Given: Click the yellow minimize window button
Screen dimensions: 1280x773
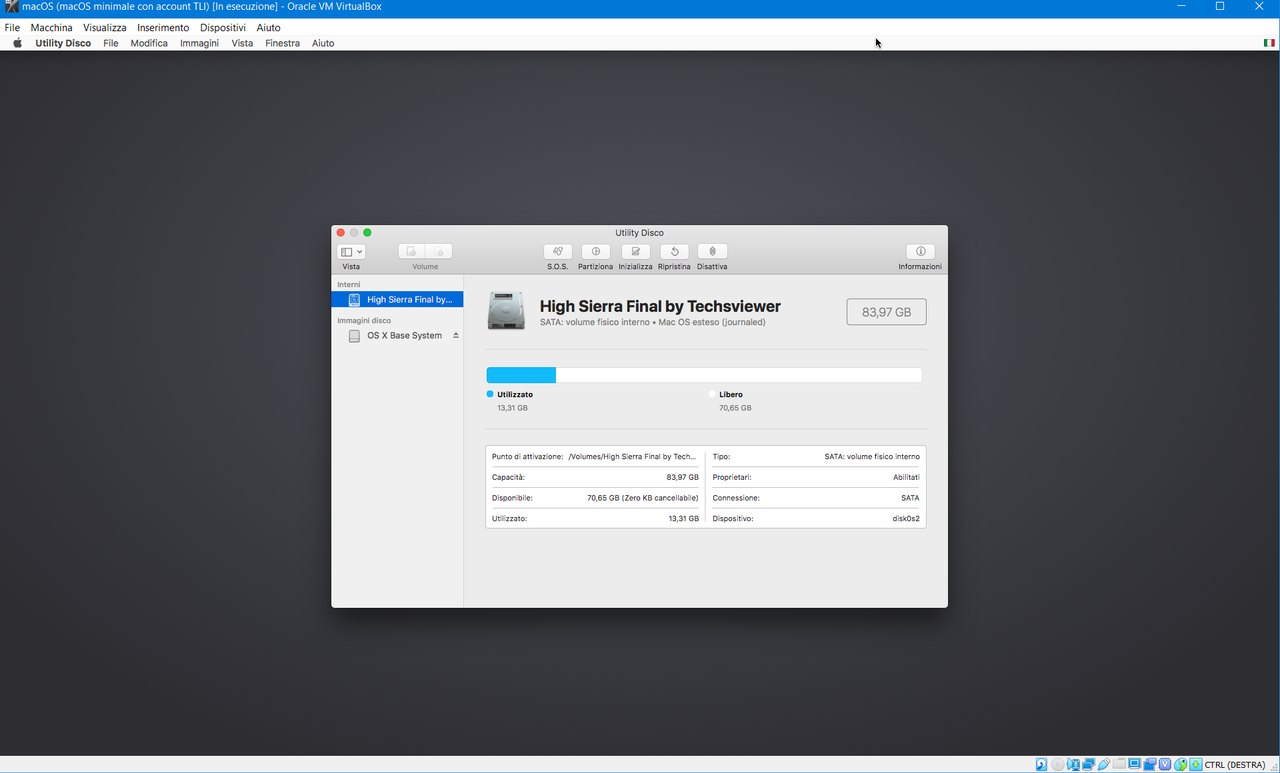Looking at the screenshot, I should point(354,232).
